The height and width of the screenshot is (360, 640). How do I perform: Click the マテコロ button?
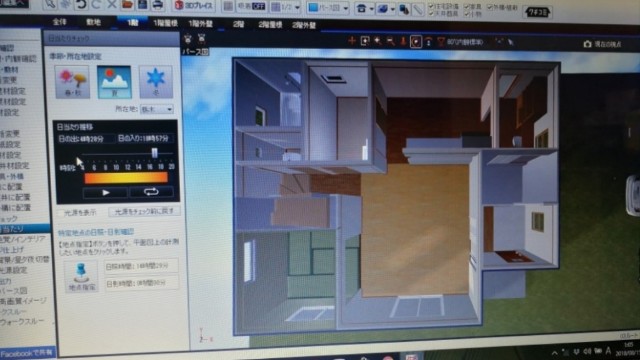537,12
